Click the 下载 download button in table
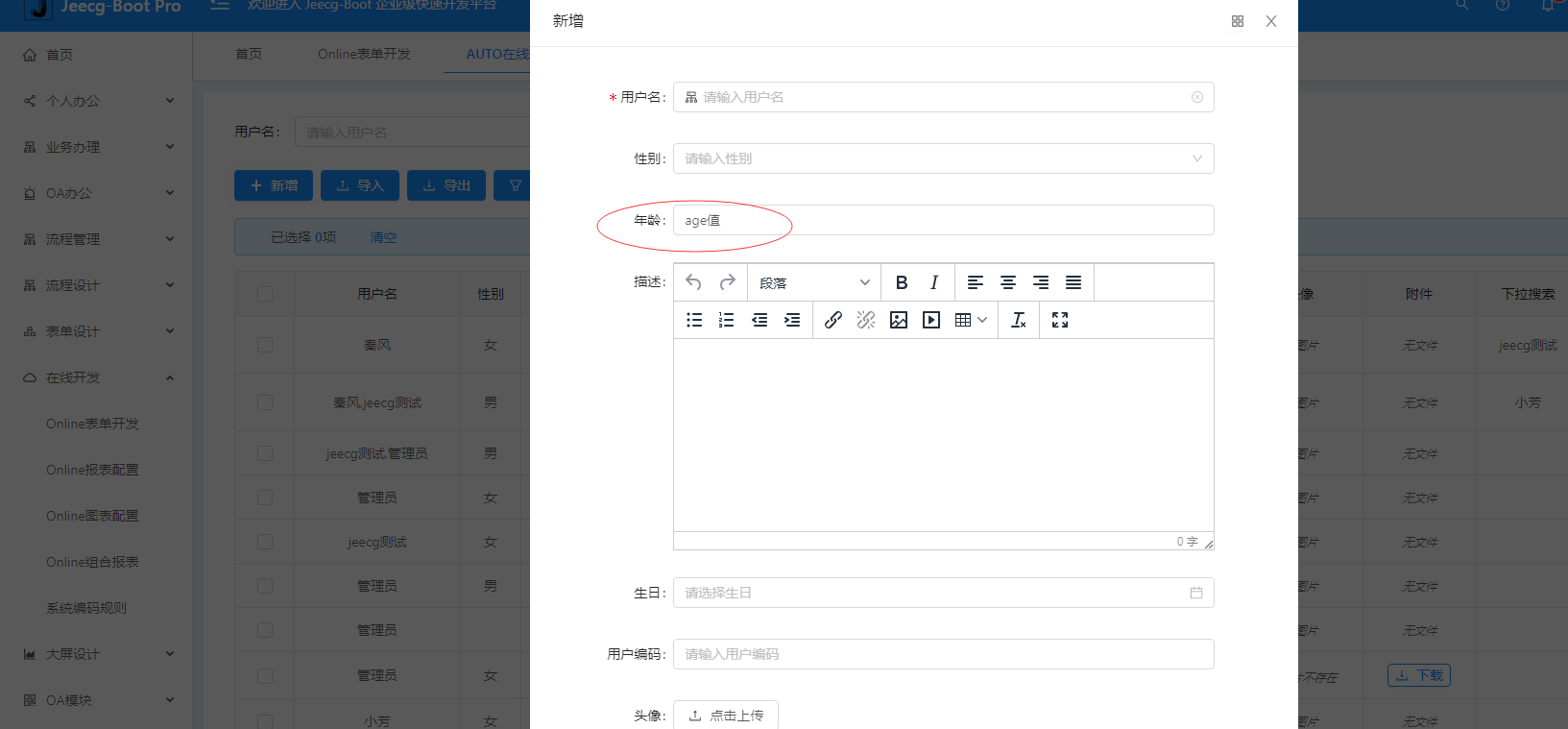 coord(1419,675)
